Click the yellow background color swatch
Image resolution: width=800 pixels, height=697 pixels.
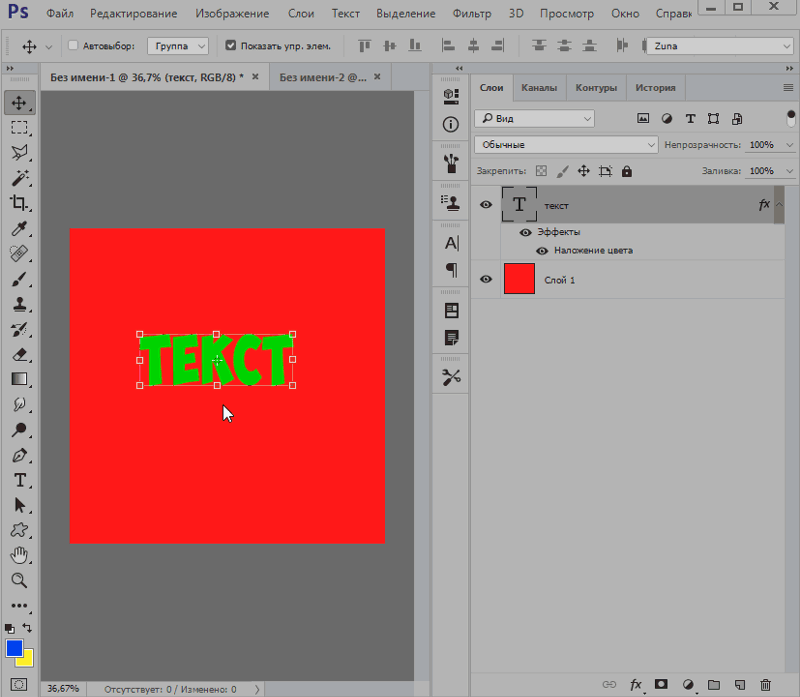click(x=27, y=661)
